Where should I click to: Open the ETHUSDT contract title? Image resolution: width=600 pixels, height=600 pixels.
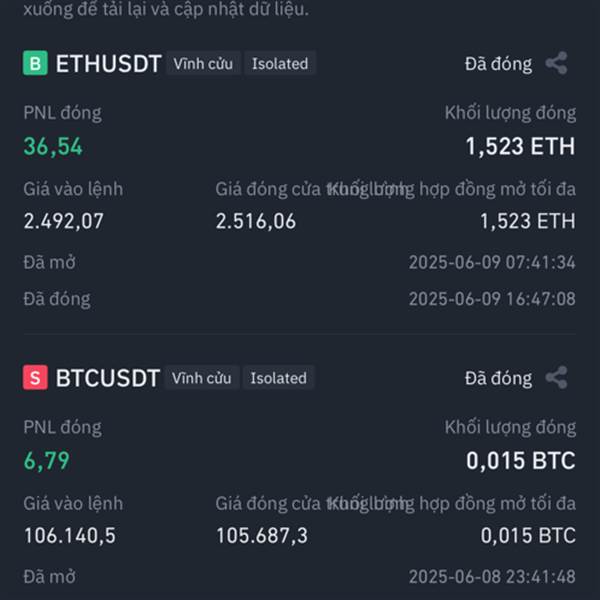click(x=108, y=64)
